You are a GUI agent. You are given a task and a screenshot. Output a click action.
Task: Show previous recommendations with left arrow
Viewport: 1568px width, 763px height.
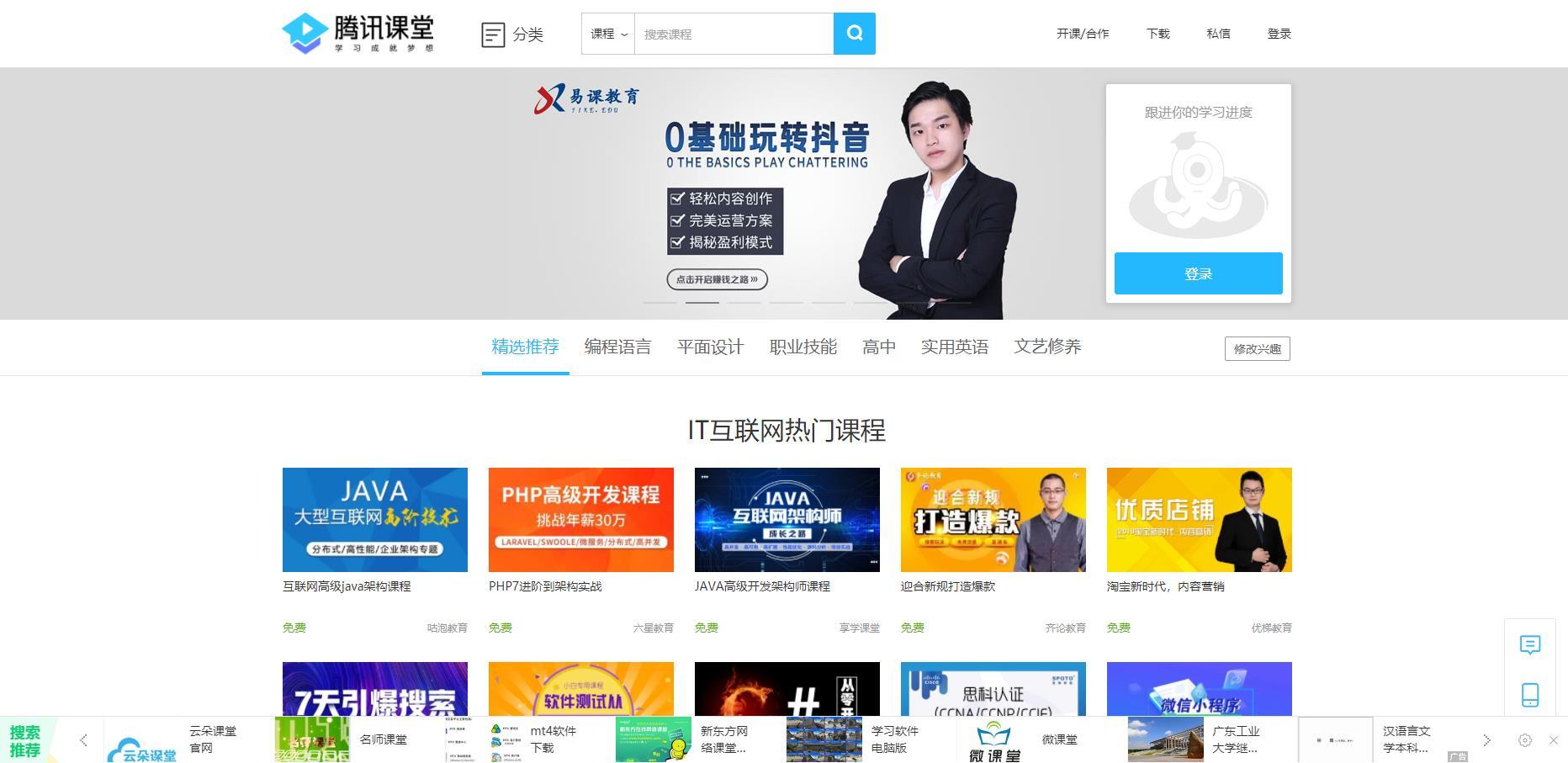(83, 740)
